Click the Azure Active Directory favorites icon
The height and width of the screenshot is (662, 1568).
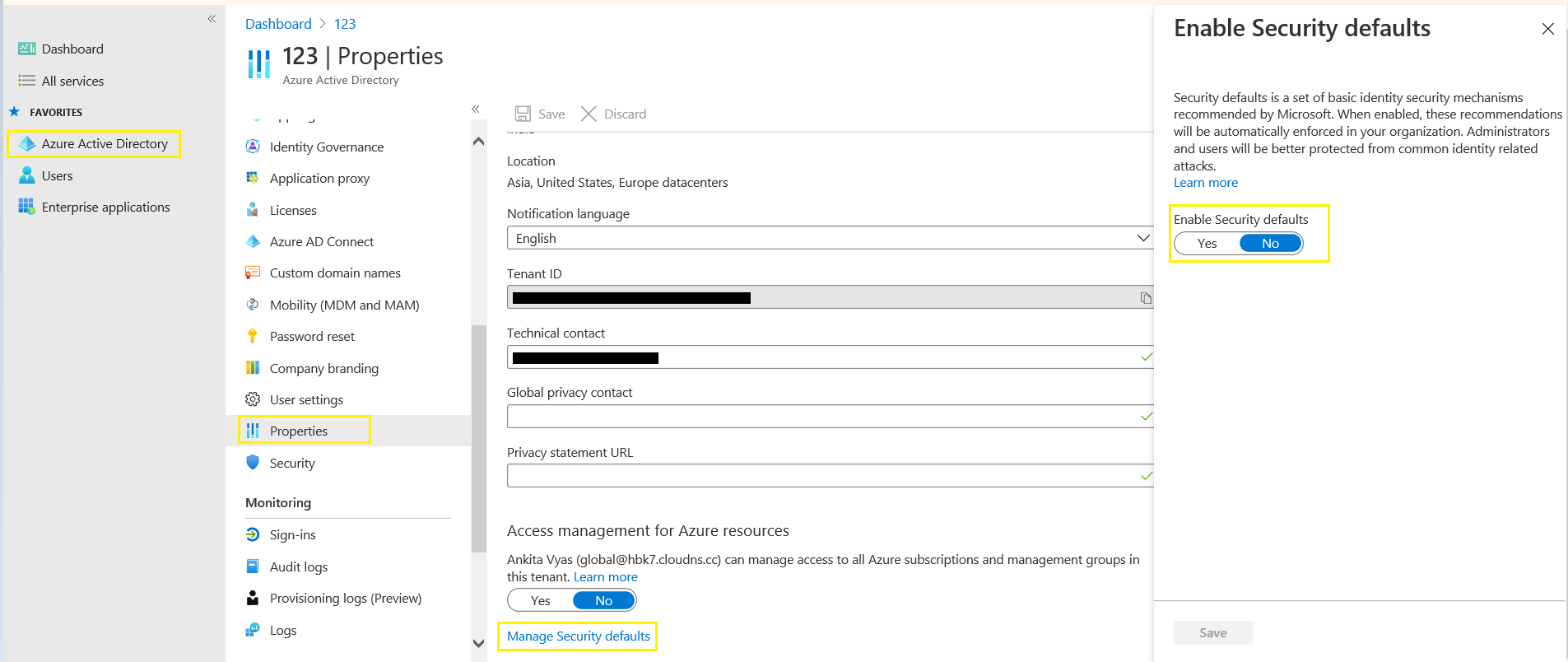[27, 144]
